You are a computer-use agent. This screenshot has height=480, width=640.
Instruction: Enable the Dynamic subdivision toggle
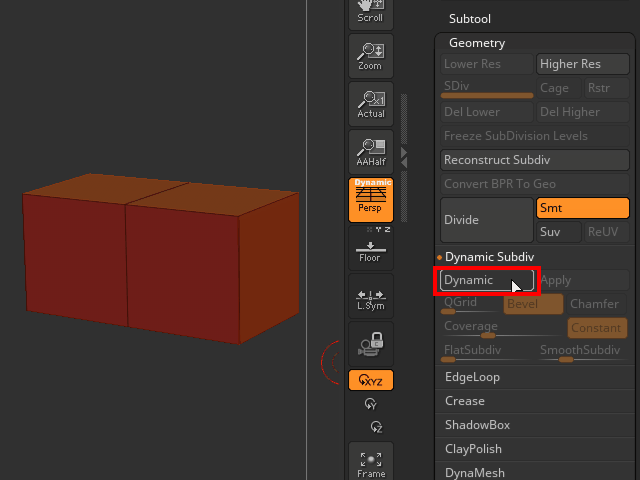click(486, 281)
